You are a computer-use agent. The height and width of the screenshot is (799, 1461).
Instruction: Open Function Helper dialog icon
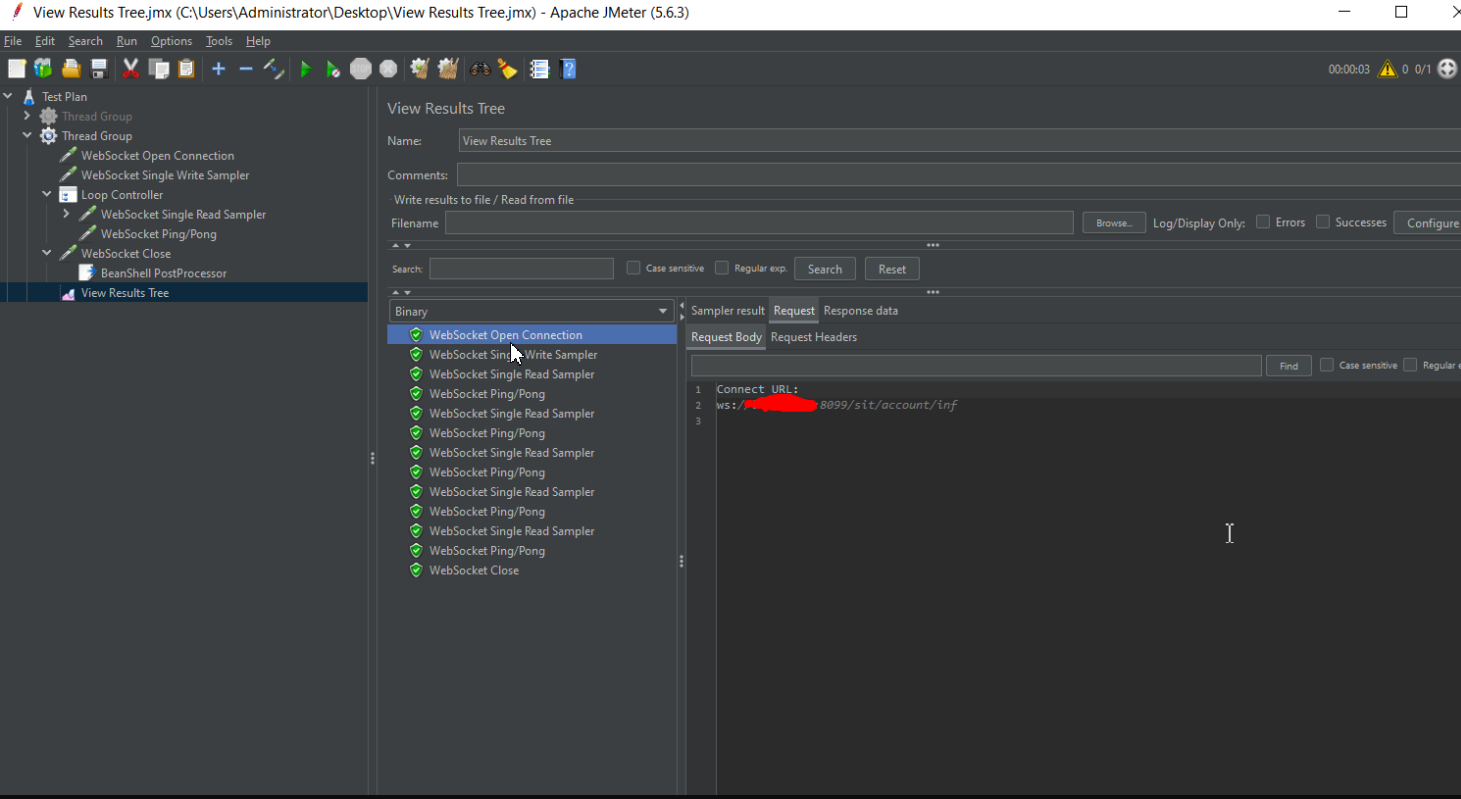[540, 69]
